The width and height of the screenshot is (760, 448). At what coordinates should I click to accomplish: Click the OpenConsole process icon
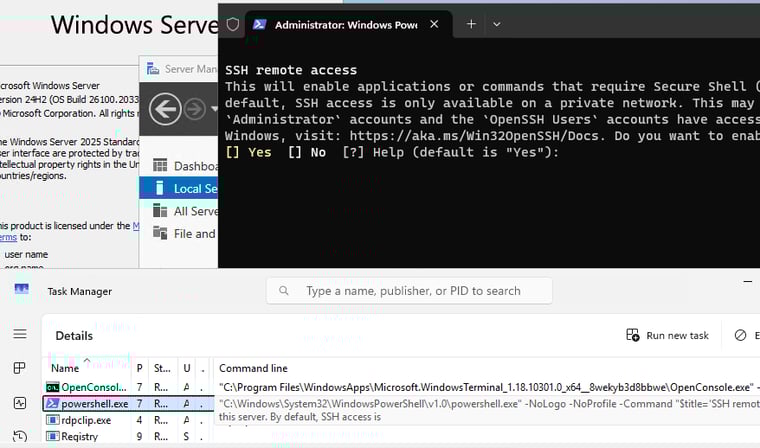click(x=52, y=387)
